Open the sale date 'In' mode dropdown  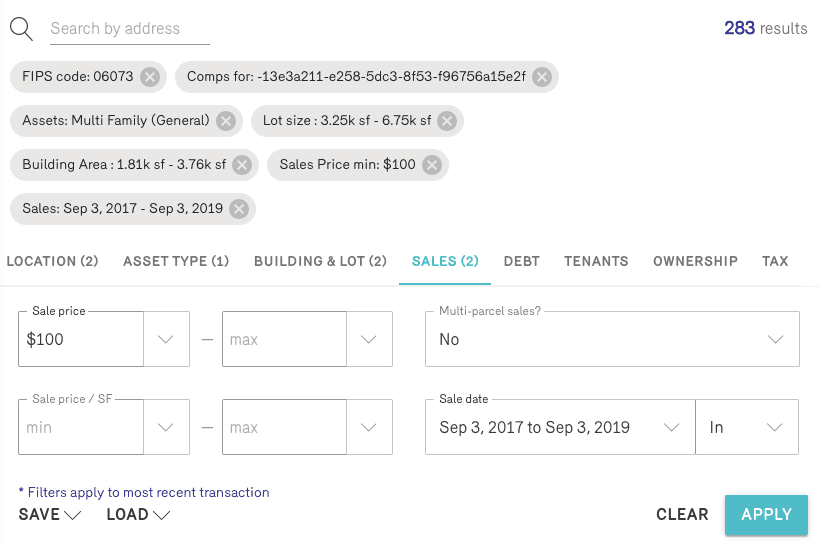746,427
